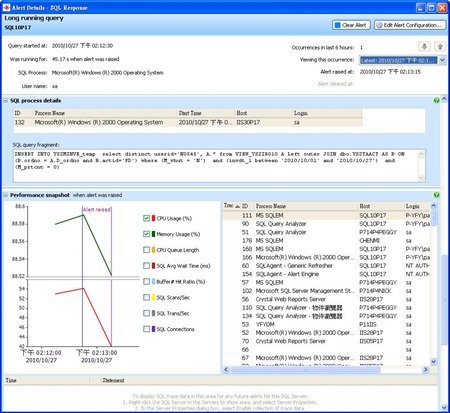Screen dimensions: 450x413
Task: Close the Alert Details window
Action: pyautogui.click(x=442, y=7)
